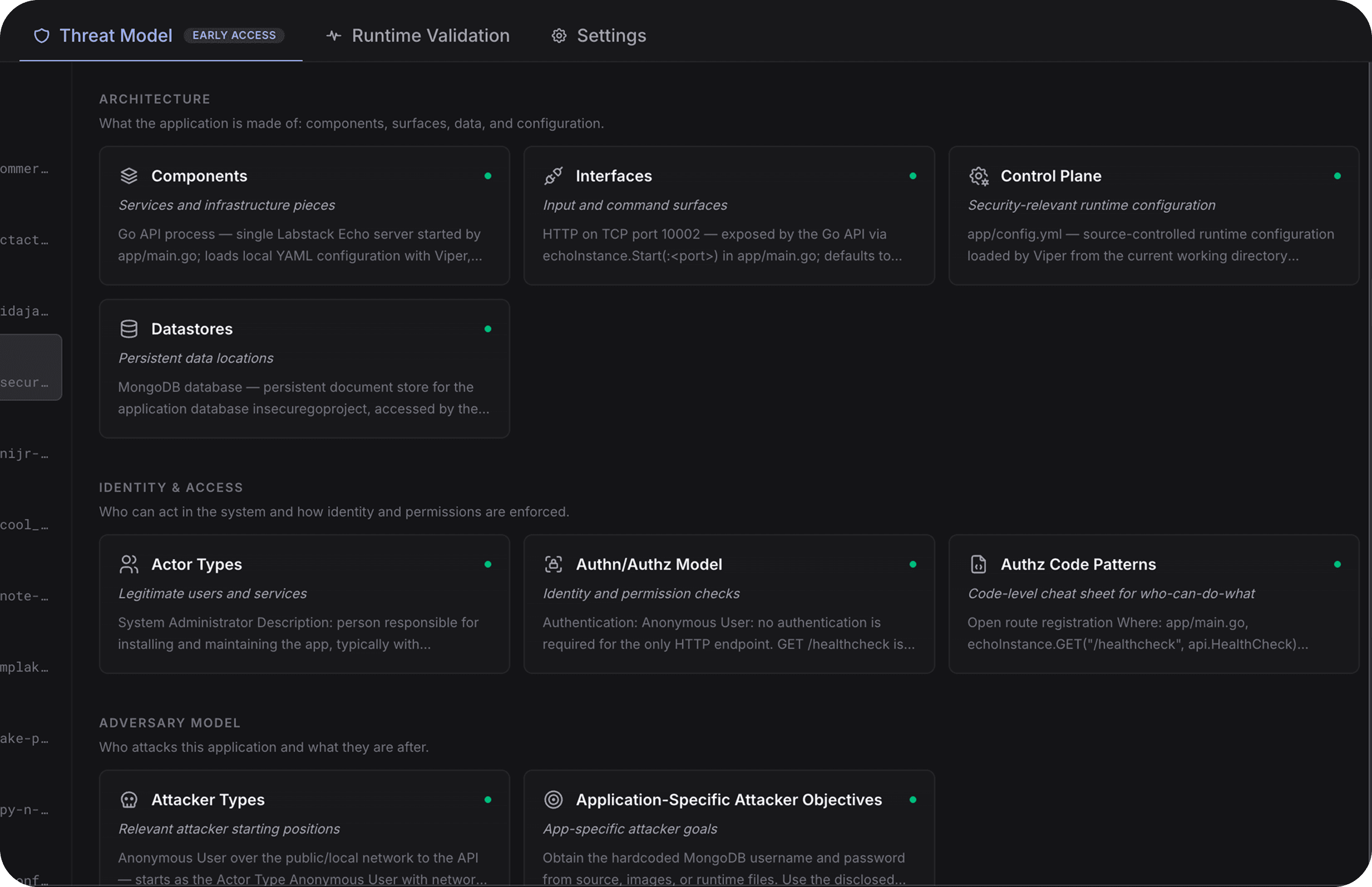Image resolution: width=1372 pixels, height=887 pixels.
Task: Click the Attacker Objectives target icon
Action: (553, 800)
